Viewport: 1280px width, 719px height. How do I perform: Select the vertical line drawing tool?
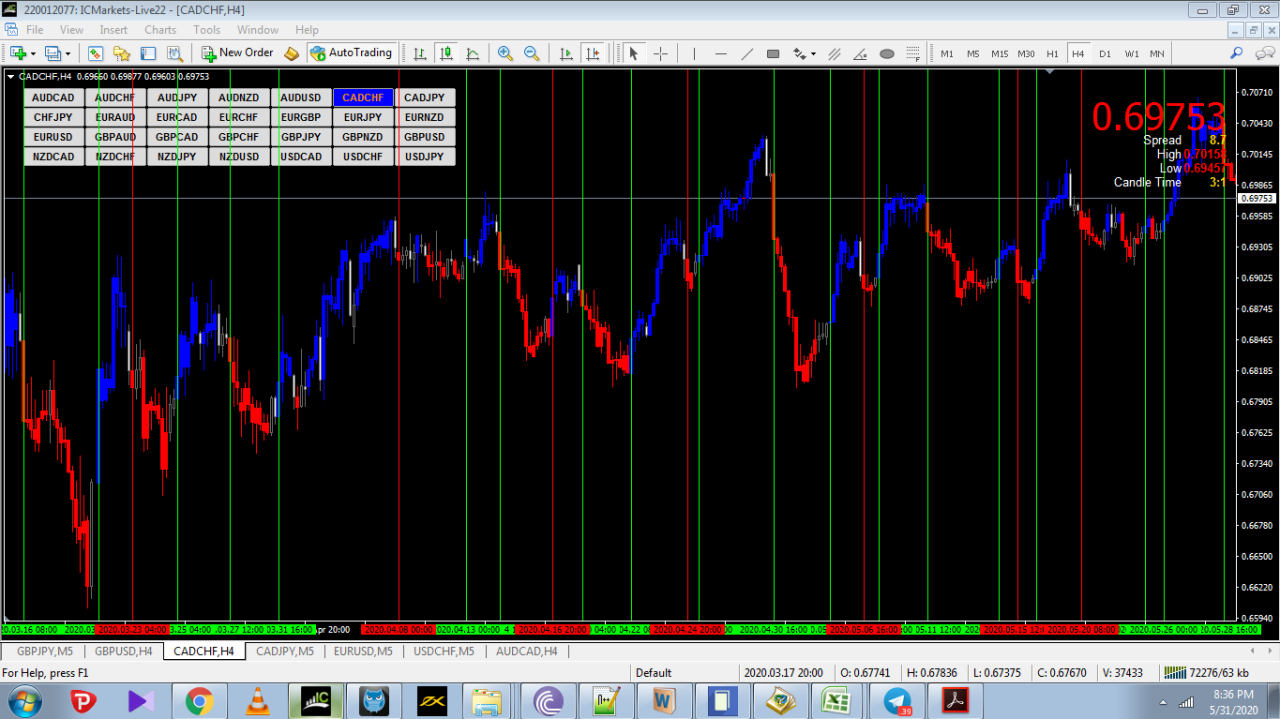click(x=694, y=53)
